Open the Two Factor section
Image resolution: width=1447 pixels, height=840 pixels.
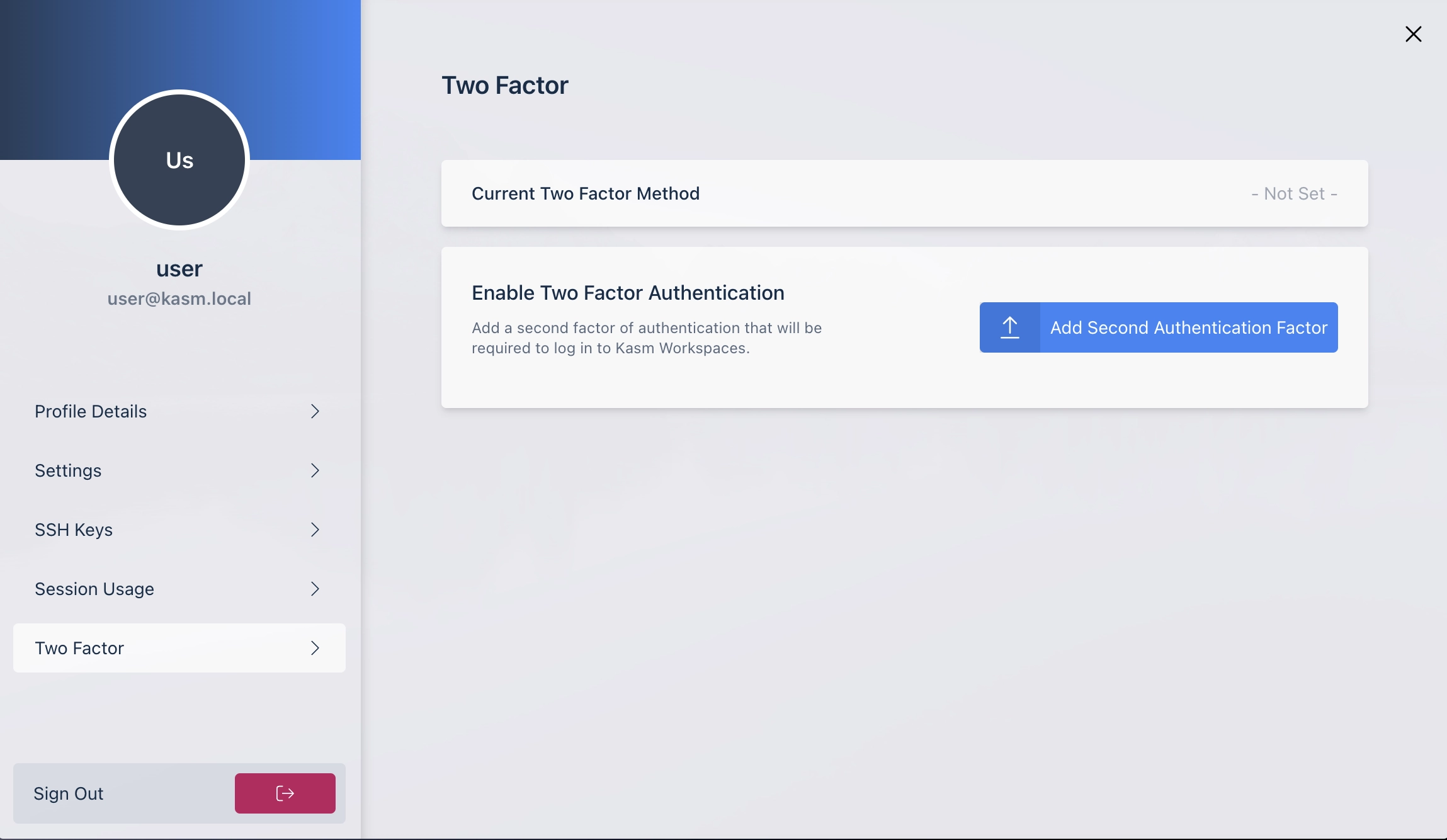(179, 647)
